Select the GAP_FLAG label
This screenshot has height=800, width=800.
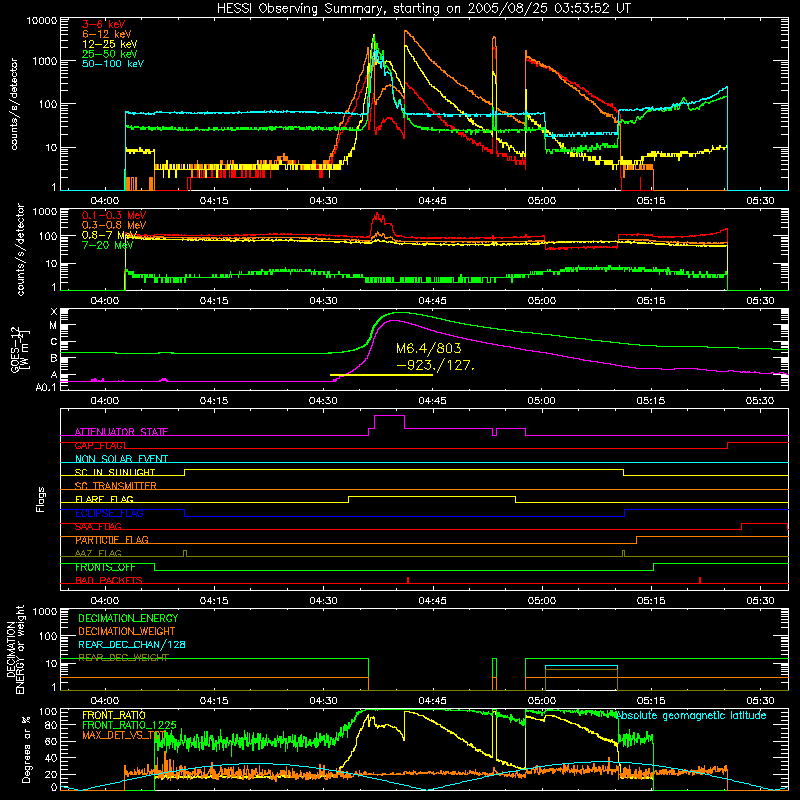(x=100, y=445)
